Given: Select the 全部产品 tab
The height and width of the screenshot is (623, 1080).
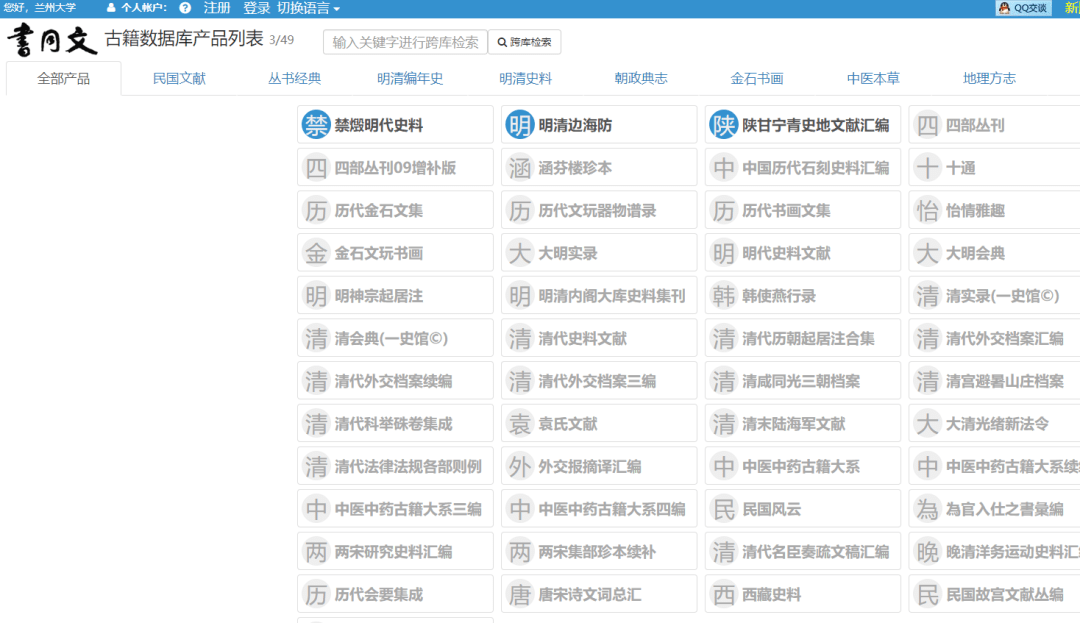Looking at the screenshot, I should pyautogui.click(x=63, y=78).
